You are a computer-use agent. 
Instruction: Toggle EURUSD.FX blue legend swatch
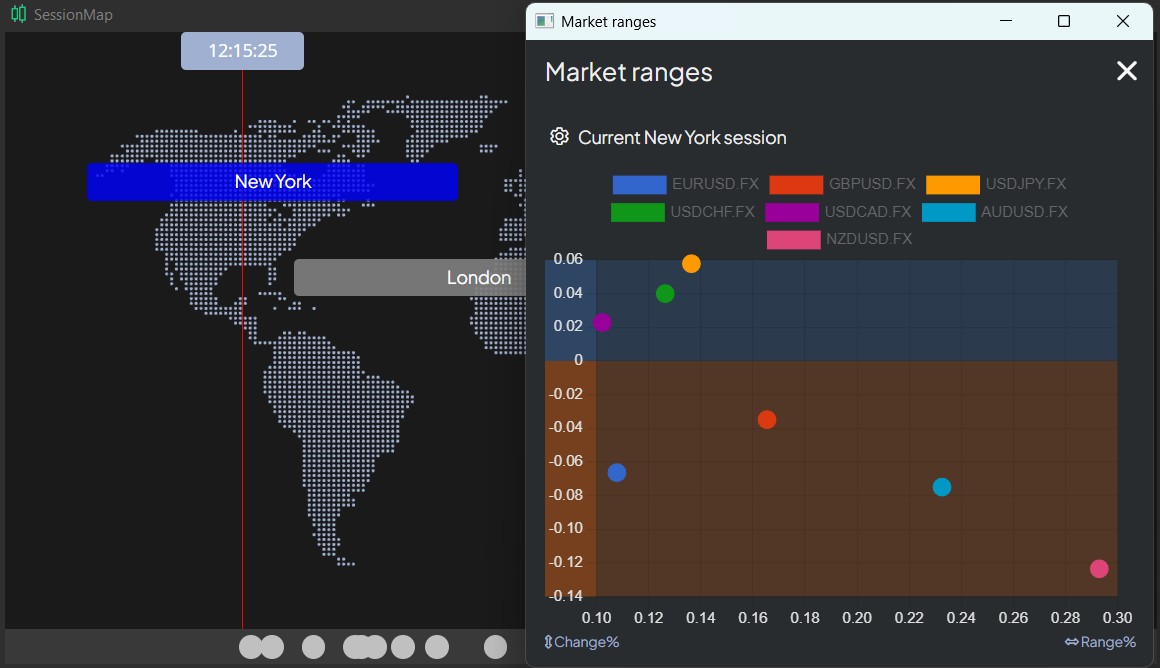639,184
